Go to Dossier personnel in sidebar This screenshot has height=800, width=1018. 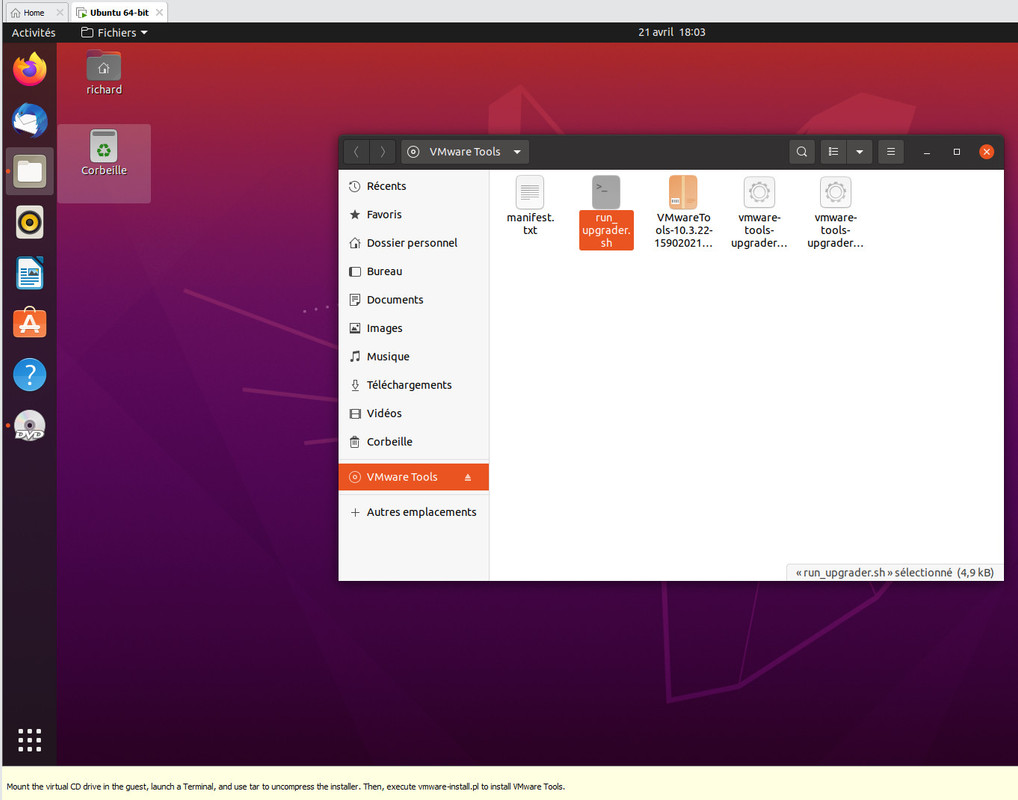click(x=414, y=243)
